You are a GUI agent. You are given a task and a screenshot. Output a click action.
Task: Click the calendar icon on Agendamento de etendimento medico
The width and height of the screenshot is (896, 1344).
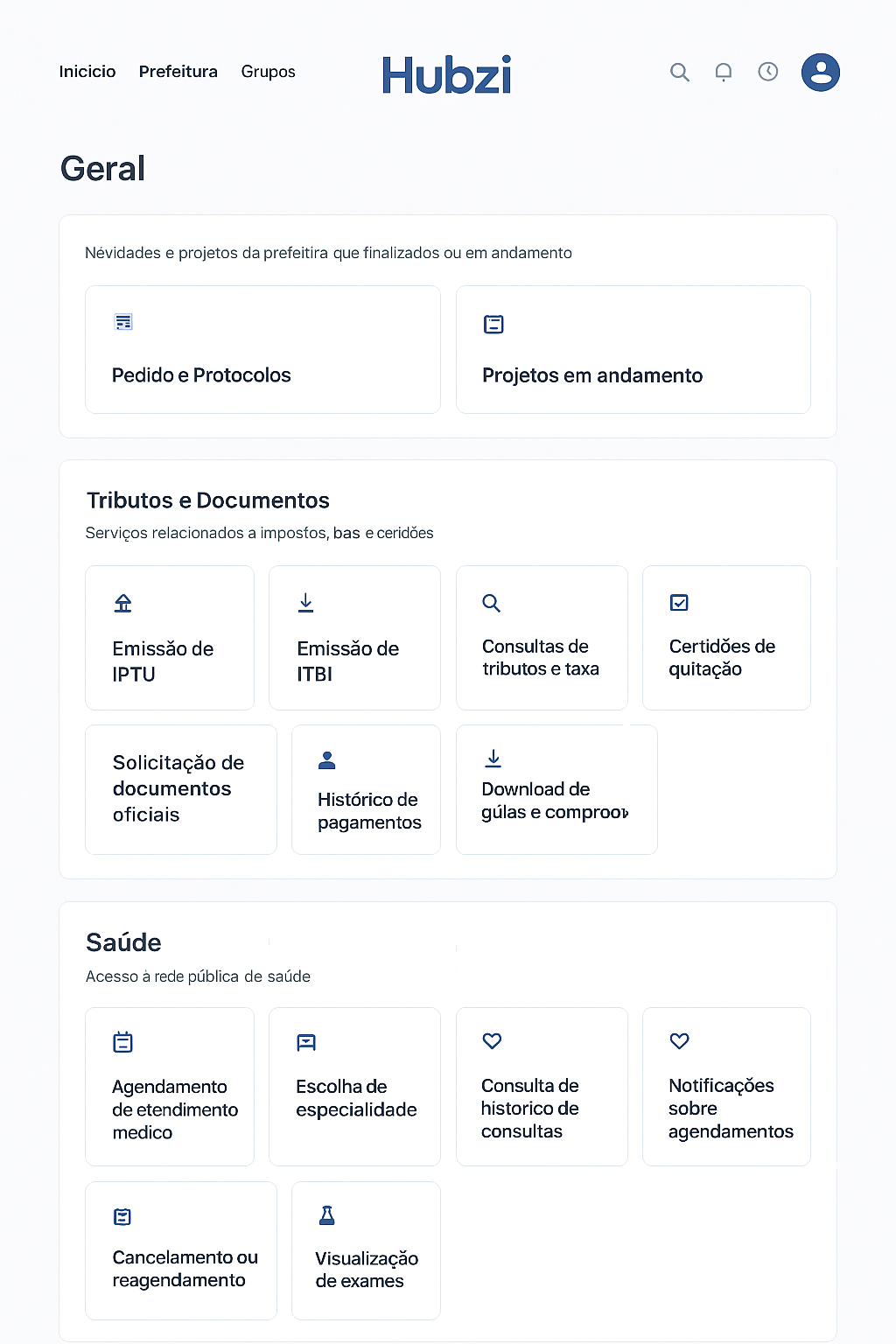point(122,1041)
